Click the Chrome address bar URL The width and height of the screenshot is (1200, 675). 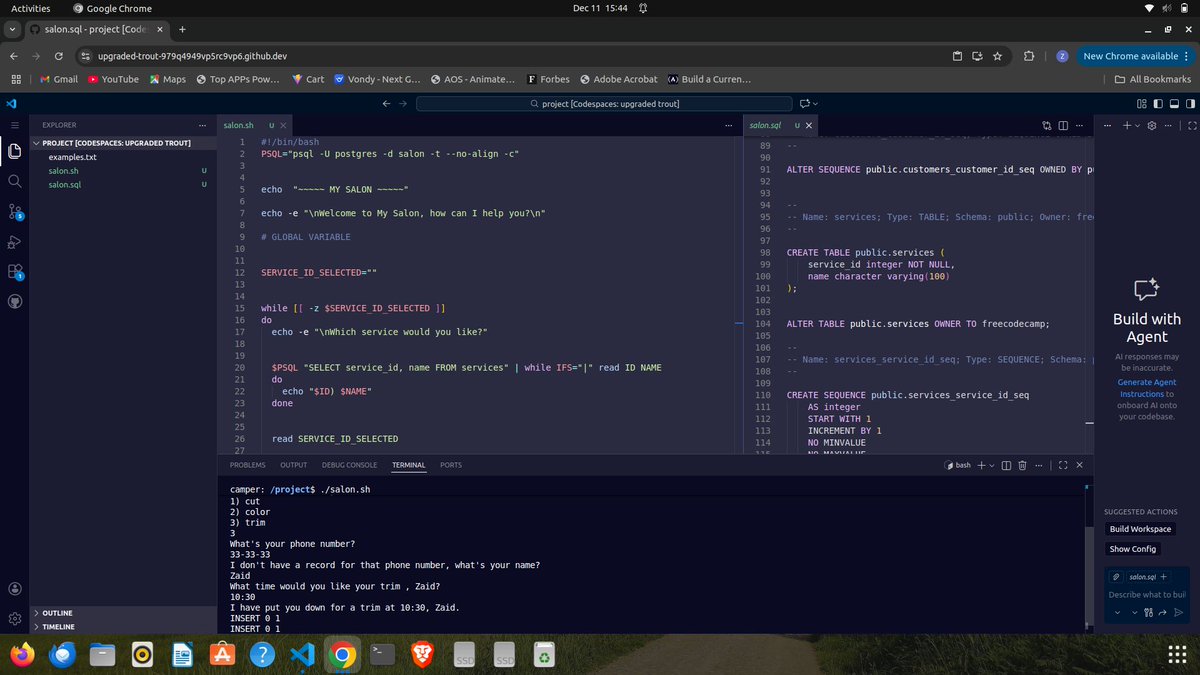tap(190, 56)
